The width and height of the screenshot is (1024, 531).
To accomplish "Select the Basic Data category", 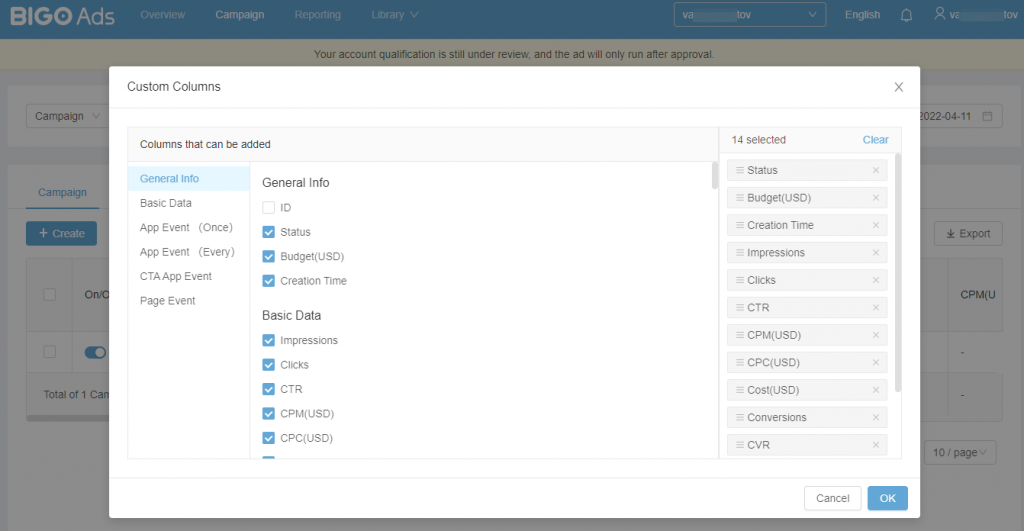I will (166, 203).
